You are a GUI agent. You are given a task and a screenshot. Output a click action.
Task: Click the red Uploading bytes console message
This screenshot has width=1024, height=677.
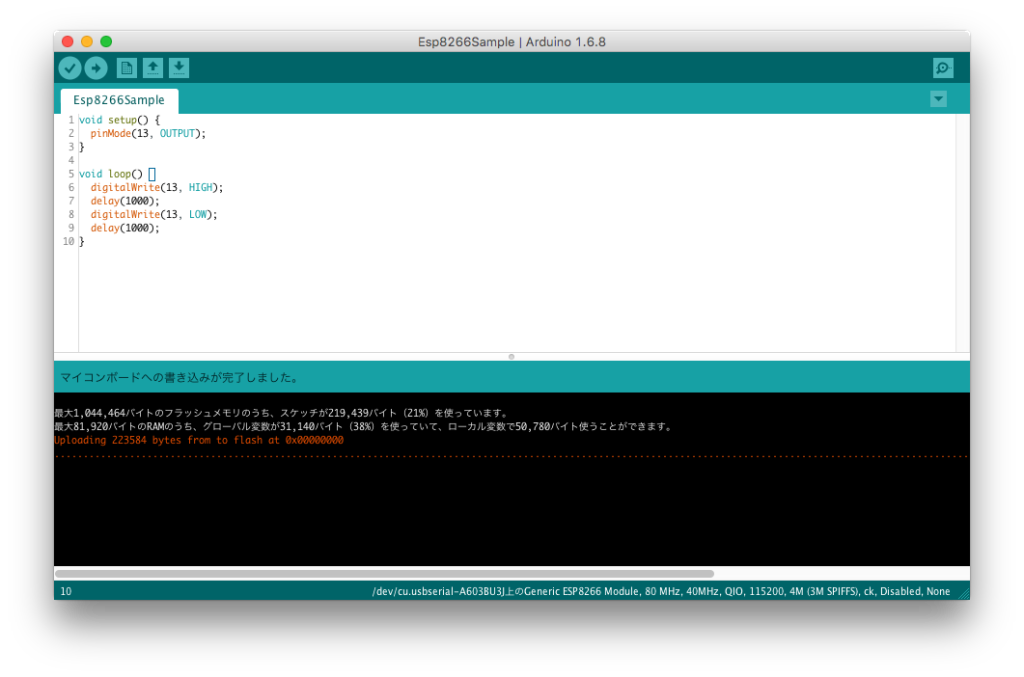pyautogui.click(x=199, y=440)
